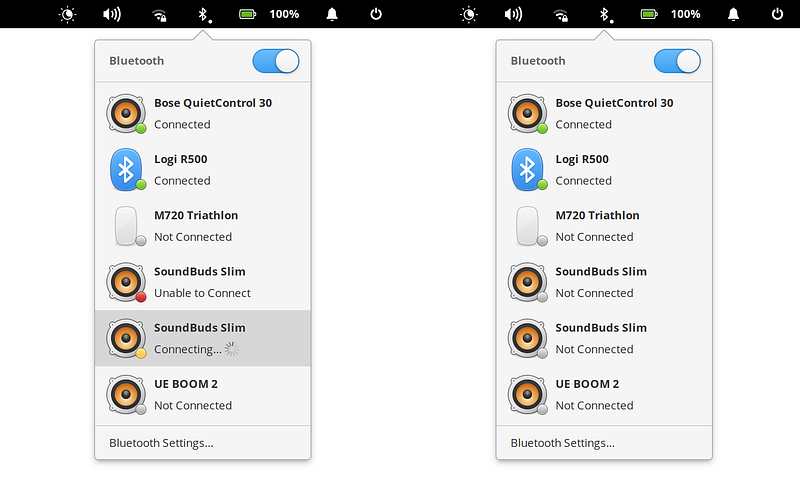Open power session icon in left panel
800x499 pixels.
point(376,14)
